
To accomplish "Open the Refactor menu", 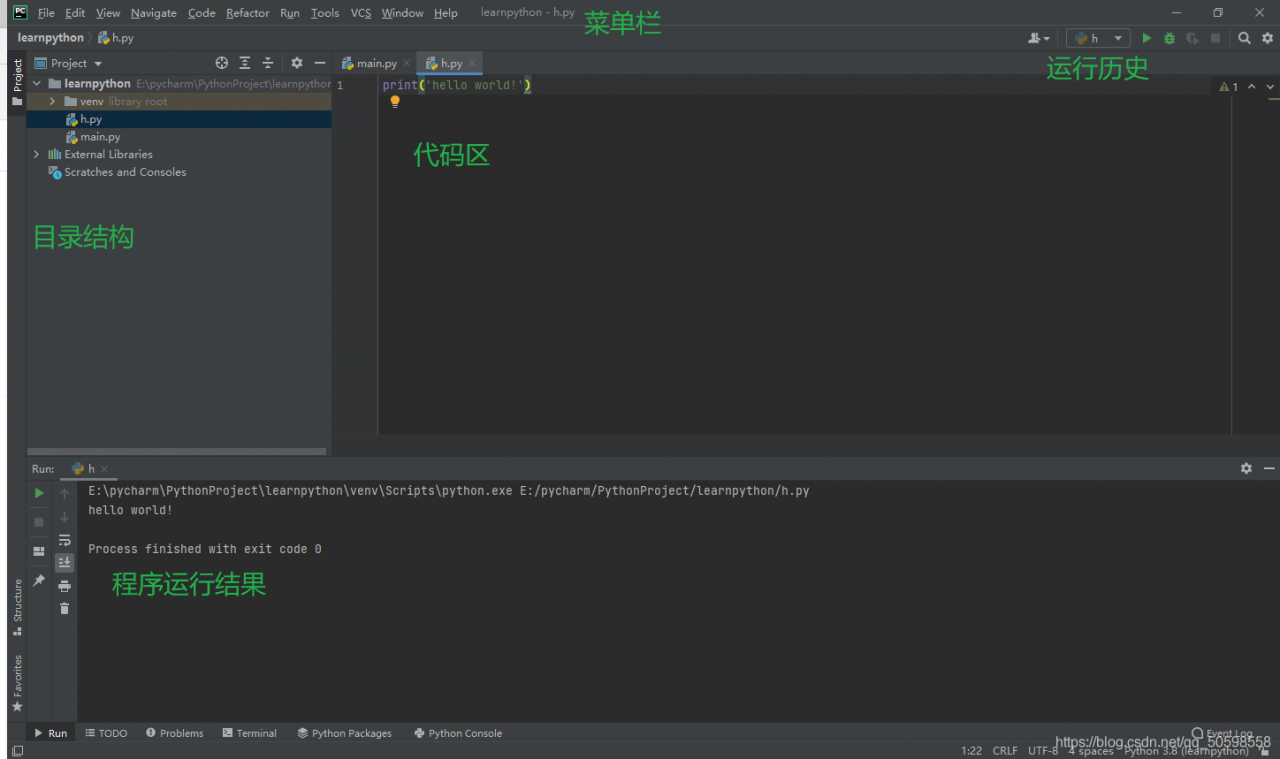I will 247,13.
